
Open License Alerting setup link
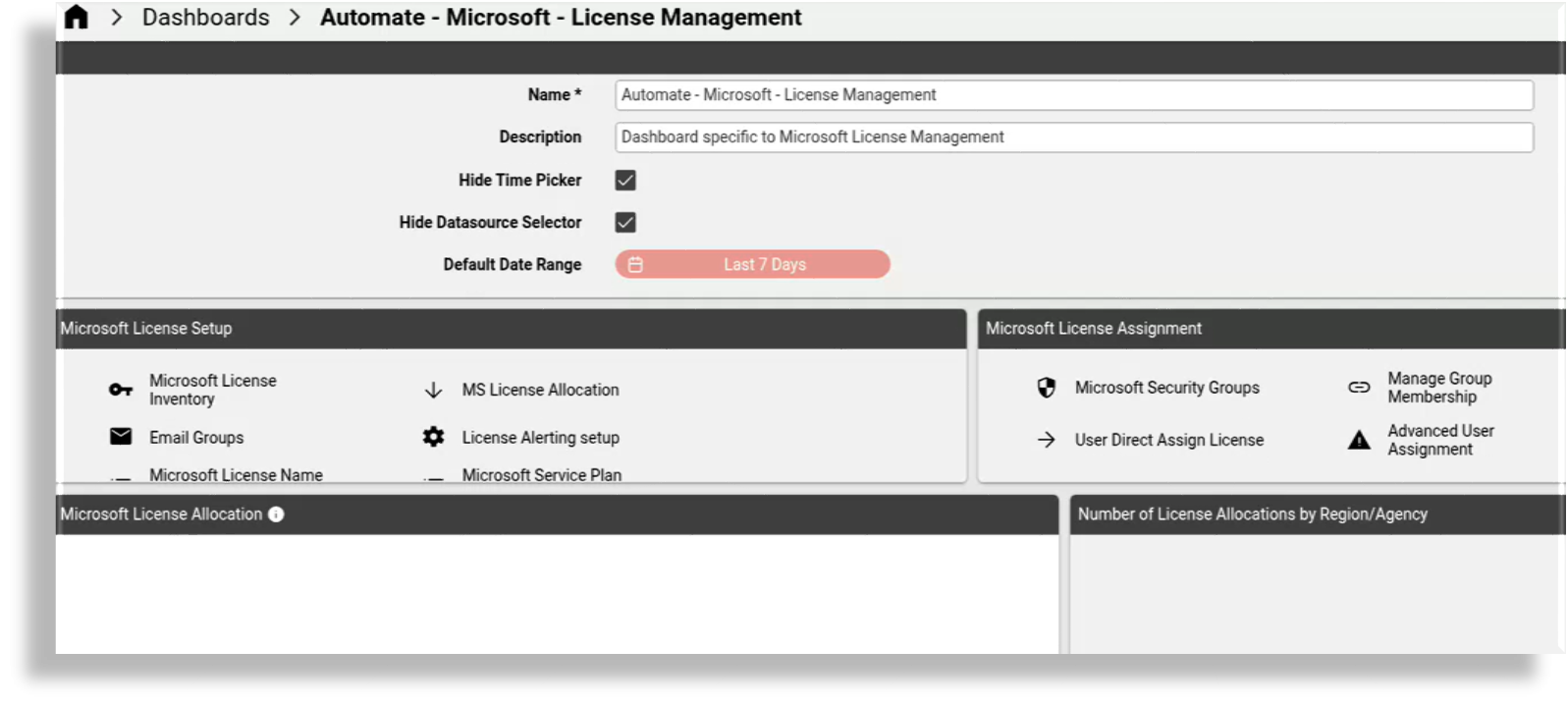coord(540,438)
